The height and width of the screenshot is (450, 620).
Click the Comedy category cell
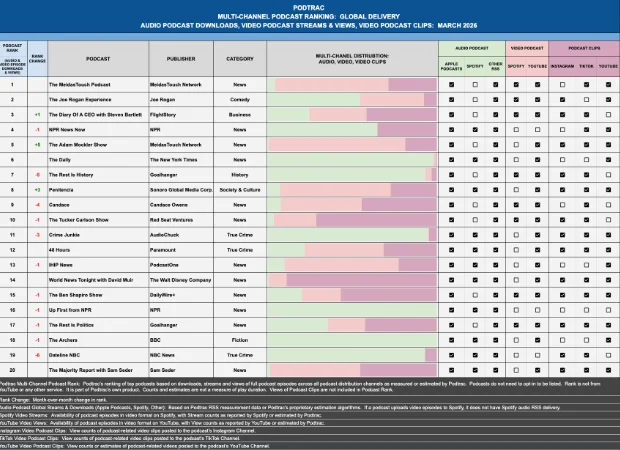coord(240,100)
